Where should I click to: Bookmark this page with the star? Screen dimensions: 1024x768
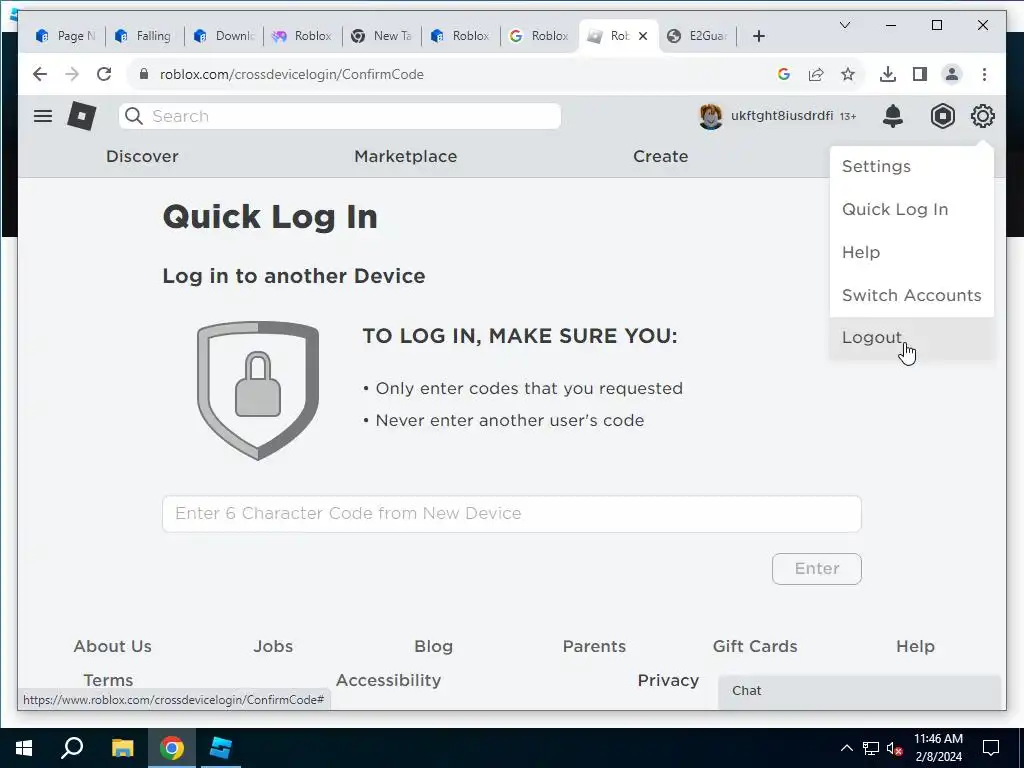[848, 74]
